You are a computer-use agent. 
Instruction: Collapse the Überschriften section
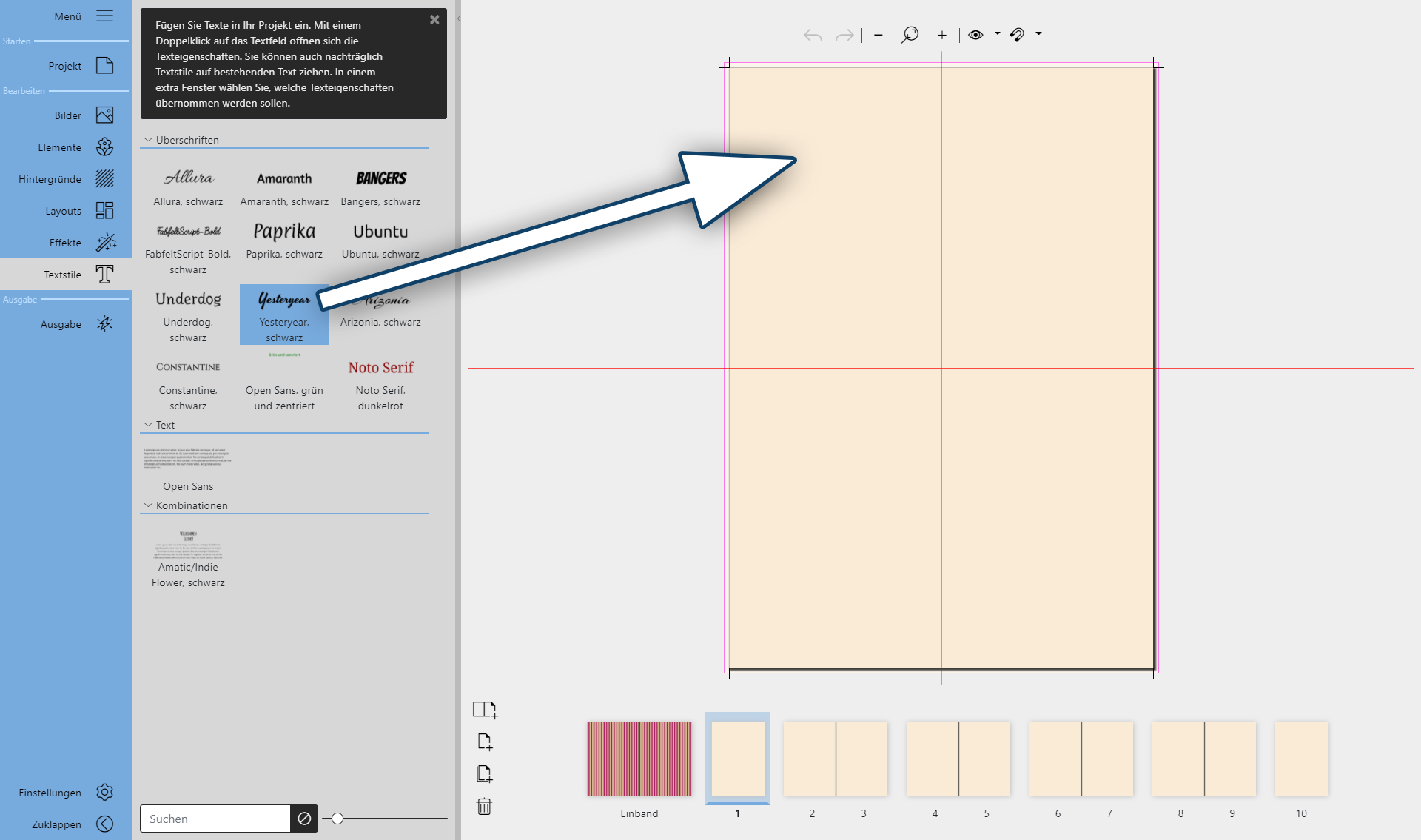pyautogui.click(x=148, y=140)
